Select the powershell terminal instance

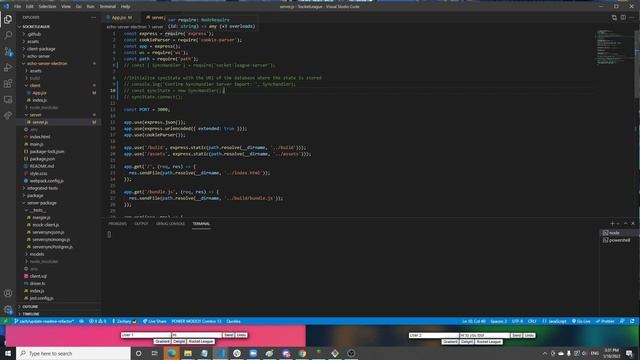point(618,240)
